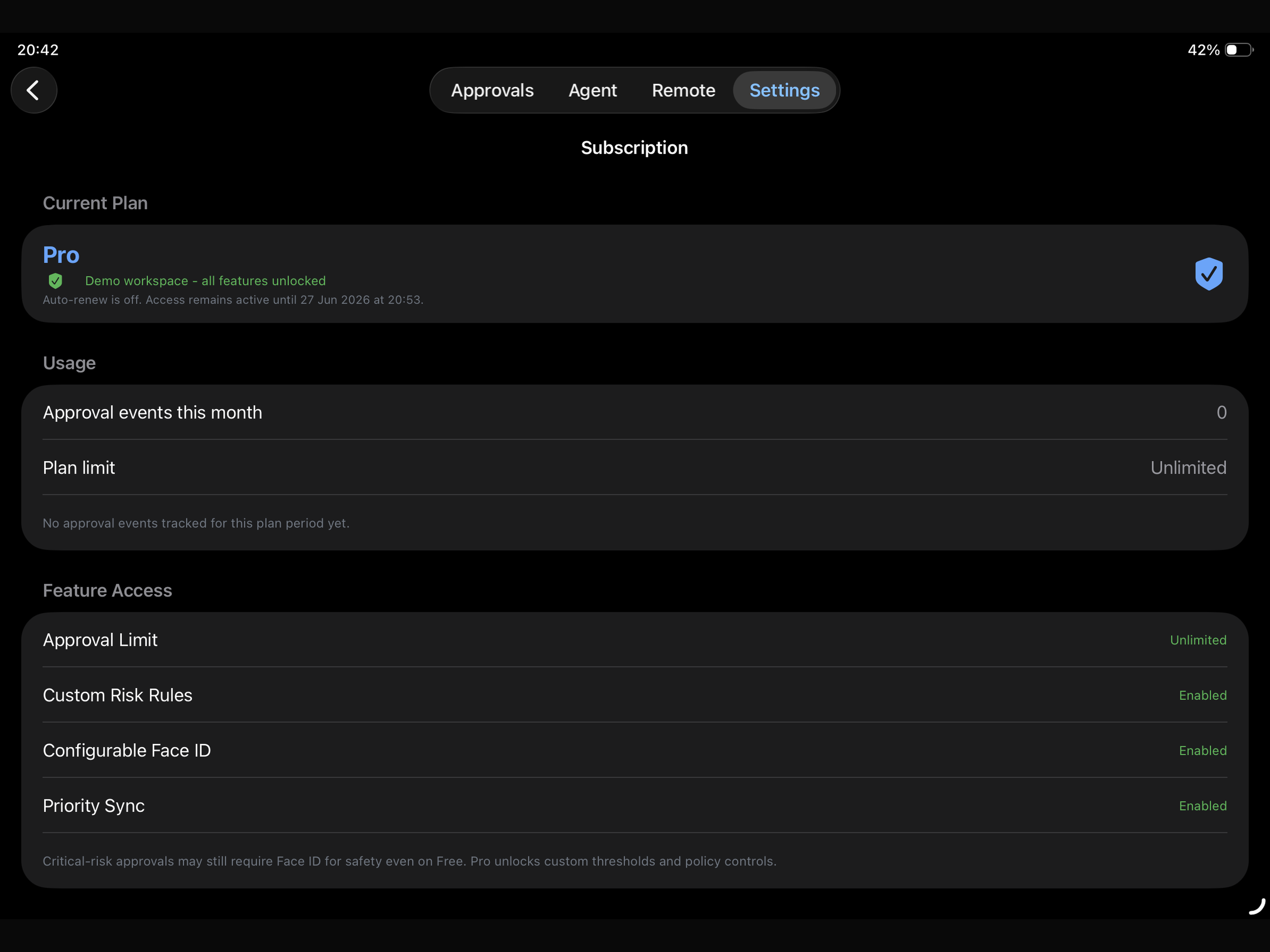Click the green Unlimited status for Approval Limit
Viewport: 1270px width, 952px height.
point(1198,640)
